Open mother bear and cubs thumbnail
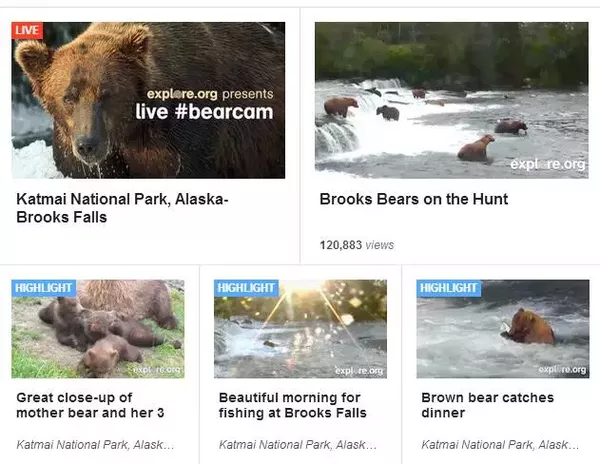Viewport: 600px width, 464px height. [x=98, y=329]
